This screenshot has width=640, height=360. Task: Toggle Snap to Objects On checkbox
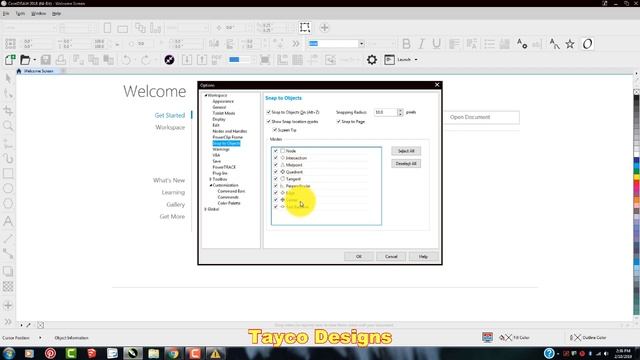(269, 112)
